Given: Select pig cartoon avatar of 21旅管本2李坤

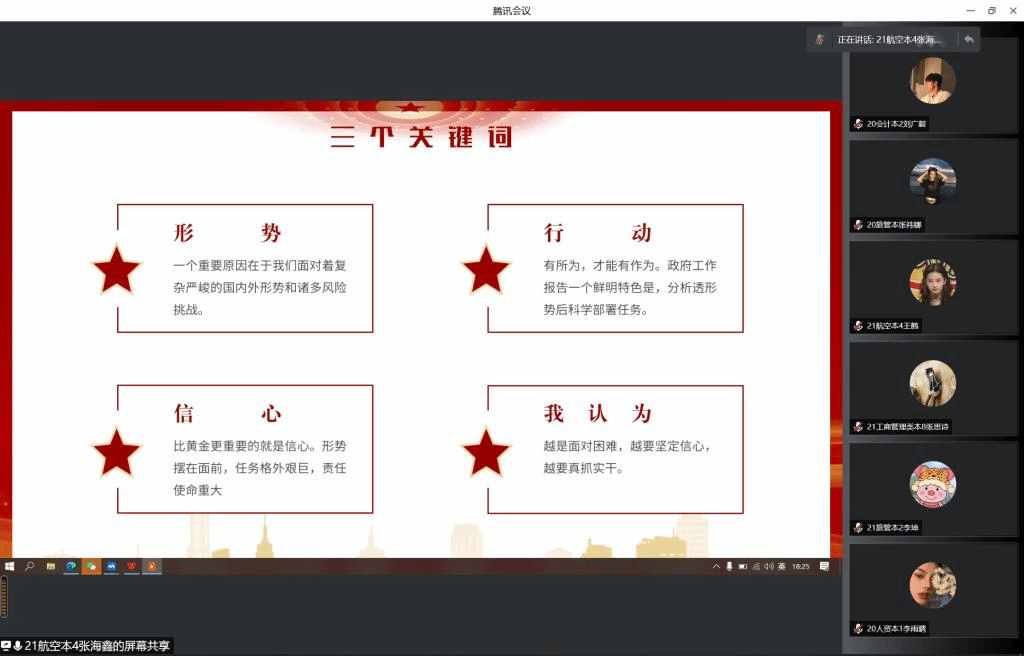Looking at the screenshot, I should [933, 484].
